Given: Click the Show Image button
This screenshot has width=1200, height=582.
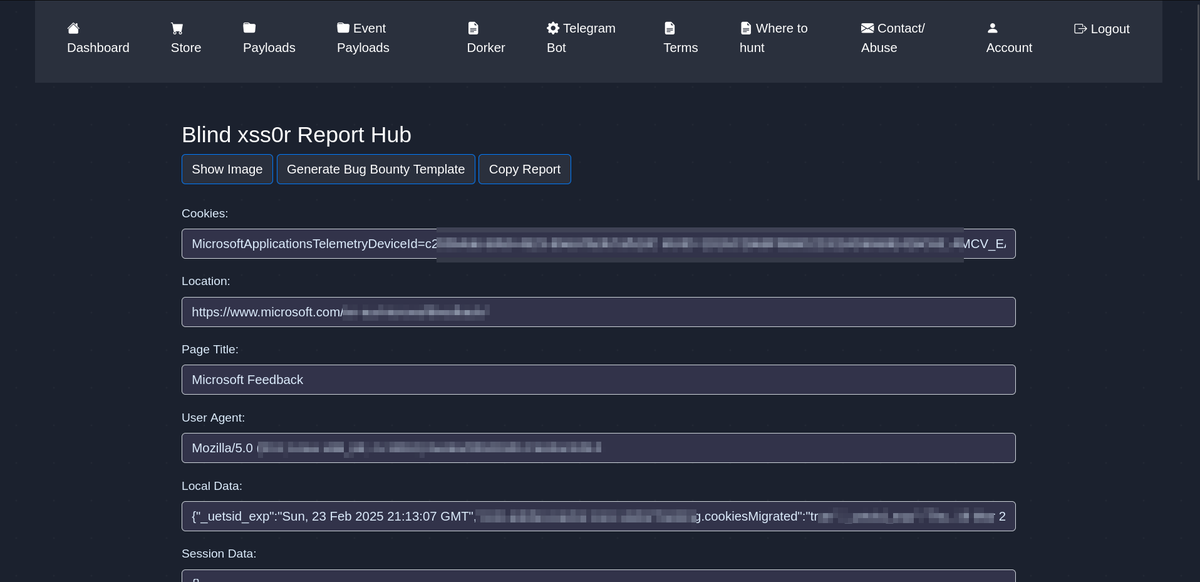Looking at the screenshot, I should pos(227,169).
